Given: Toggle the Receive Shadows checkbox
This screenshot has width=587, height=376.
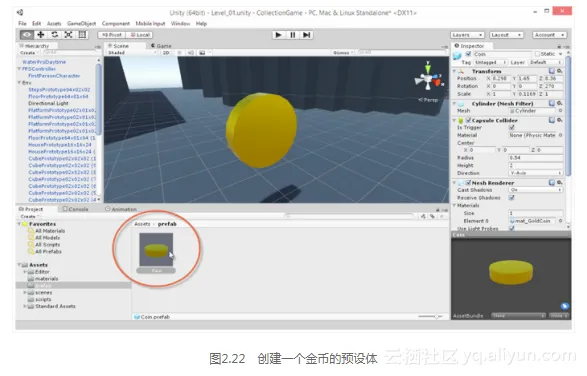Looking at the screenshot, I should tap(512, 197).
